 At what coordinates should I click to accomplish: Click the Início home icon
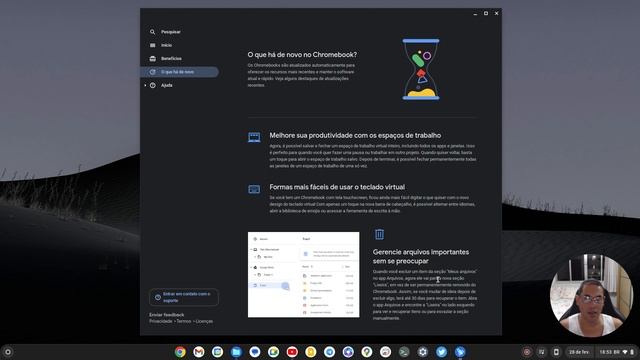coord(152,45)
